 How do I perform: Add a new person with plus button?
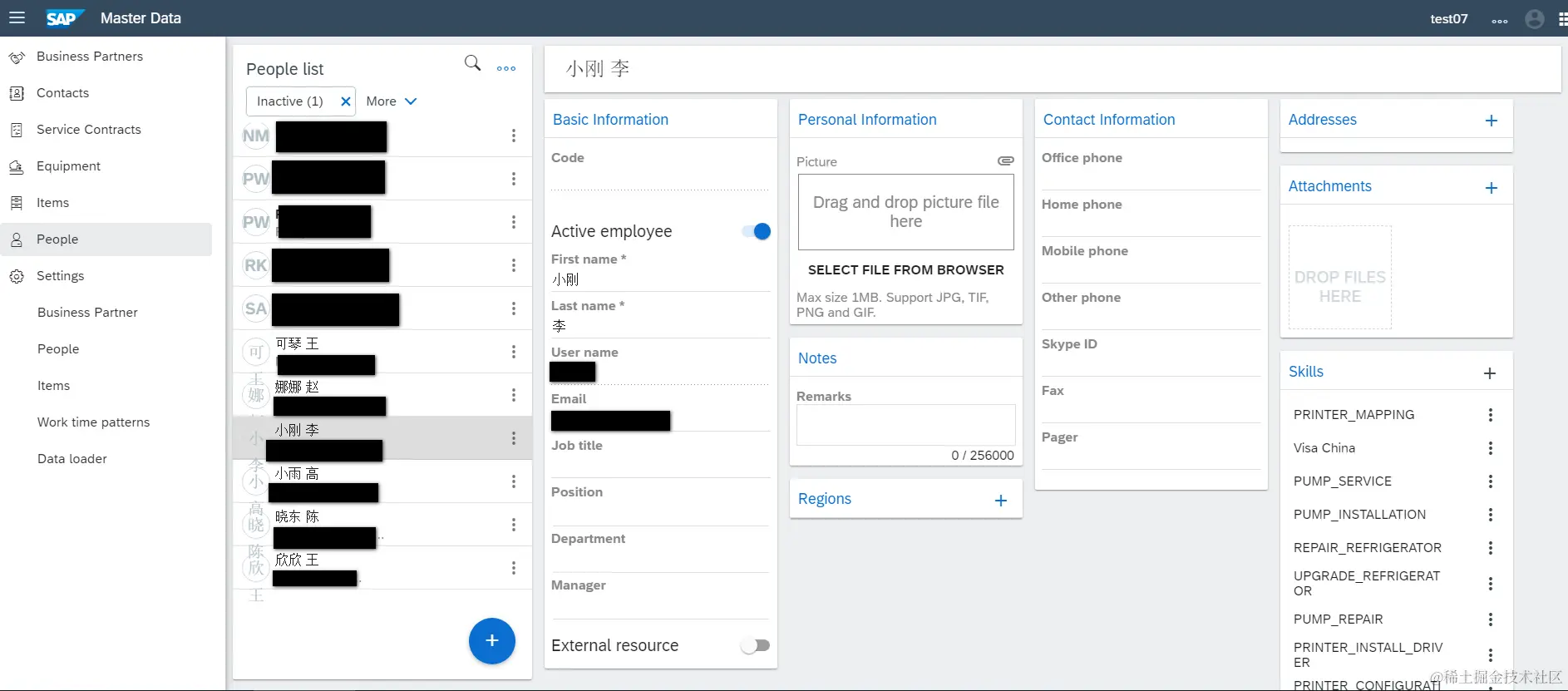coord(492,641)
